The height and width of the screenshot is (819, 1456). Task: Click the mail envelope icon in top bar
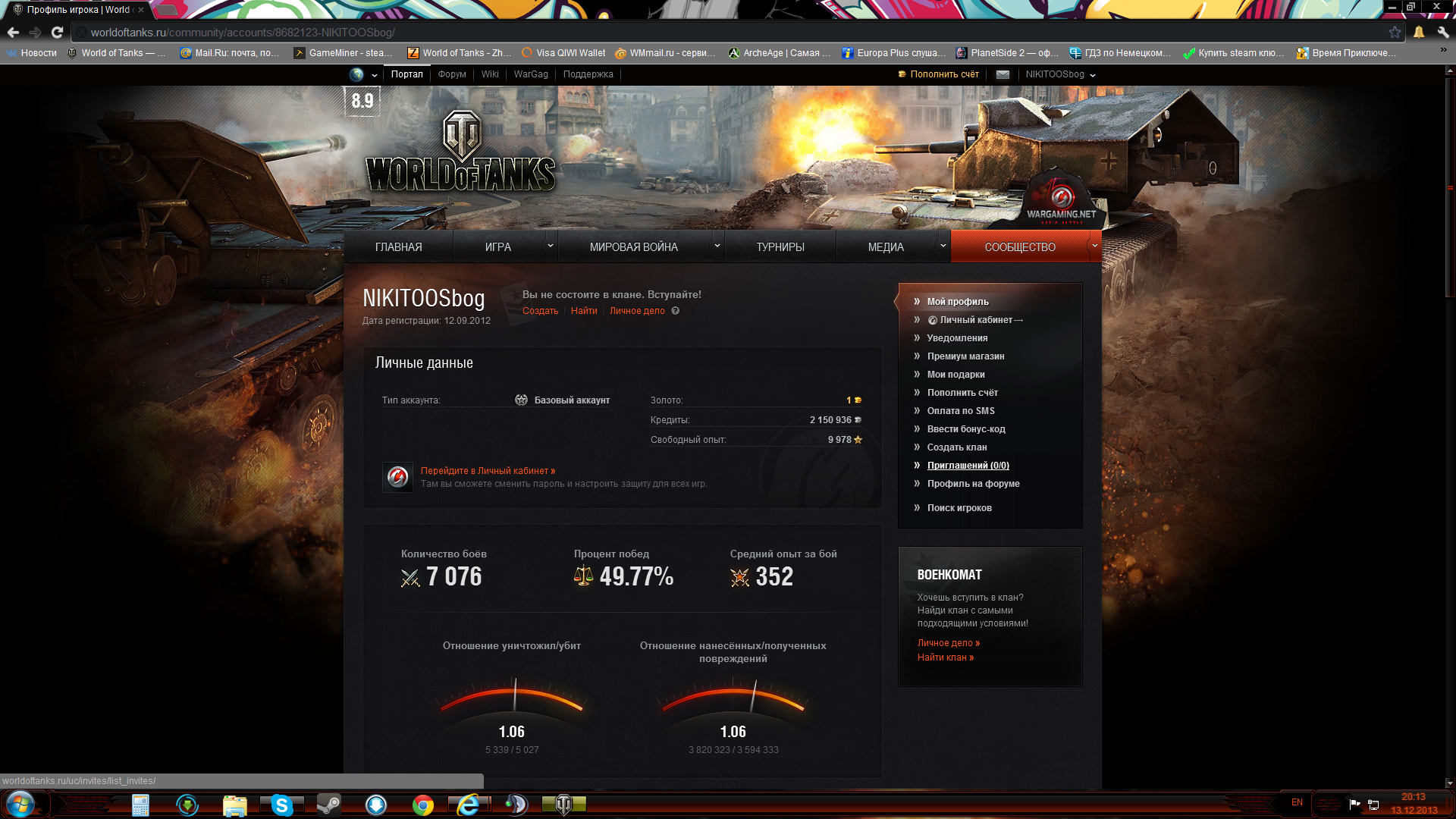(x=1003, y=74)
